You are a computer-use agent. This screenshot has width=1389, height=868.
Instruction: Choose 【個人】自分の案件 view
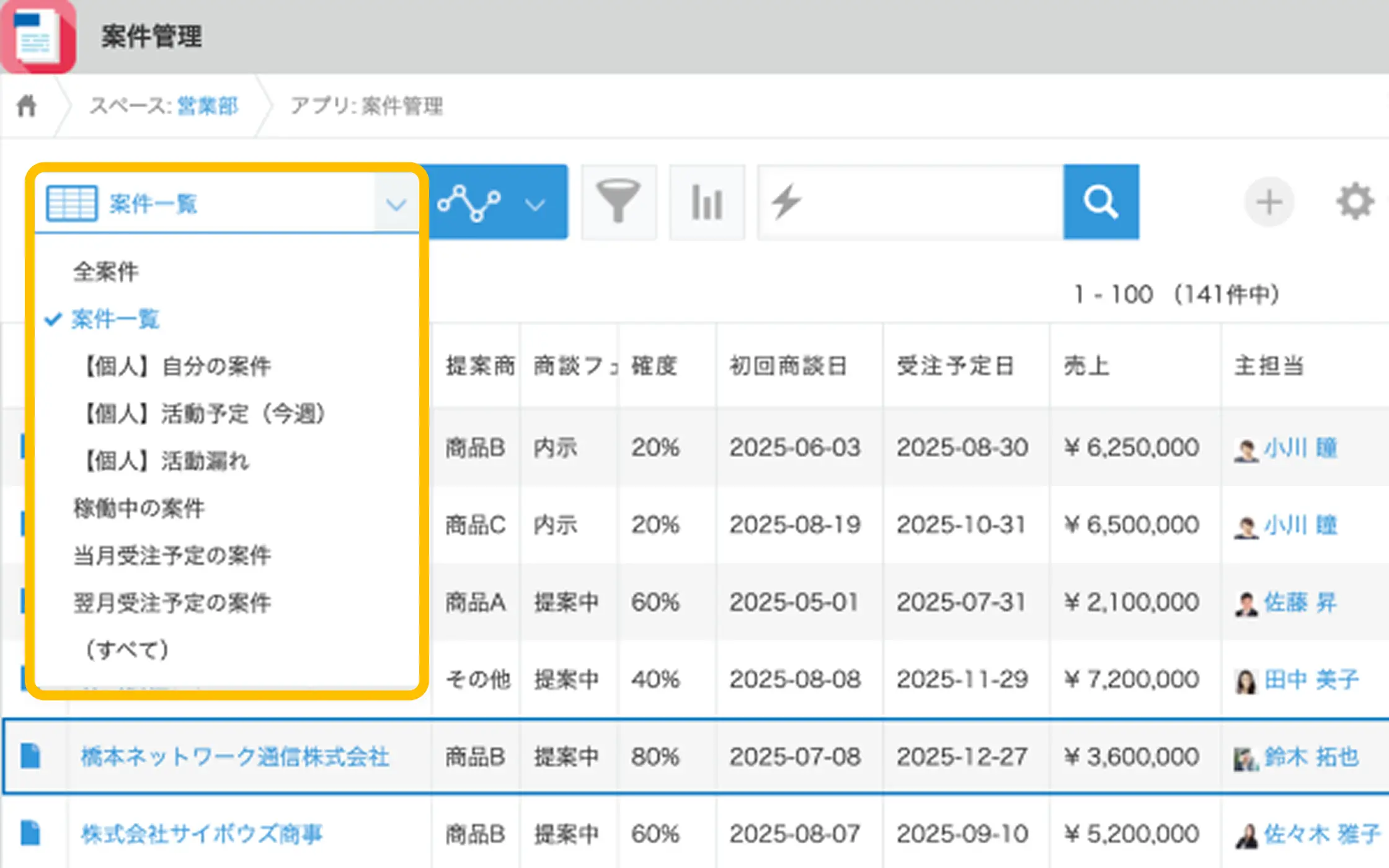click(177, 366)
